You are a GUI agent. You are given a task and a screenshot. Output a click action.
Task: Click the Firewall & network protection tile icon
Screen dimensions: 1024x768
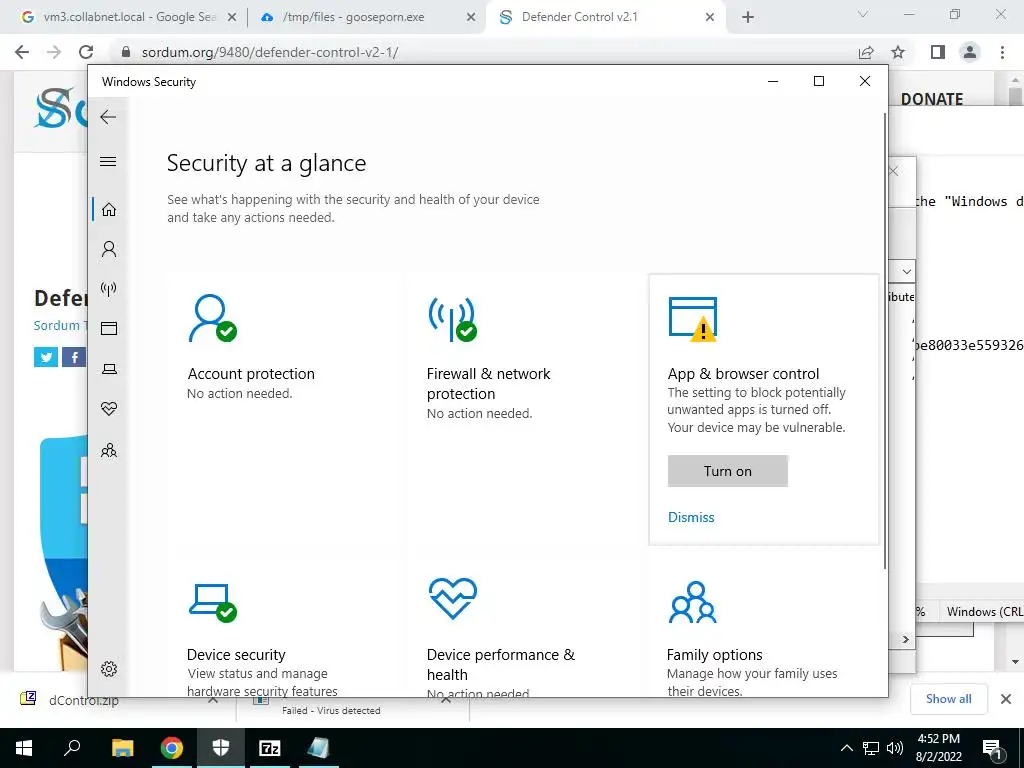click(x=453, y=318)
